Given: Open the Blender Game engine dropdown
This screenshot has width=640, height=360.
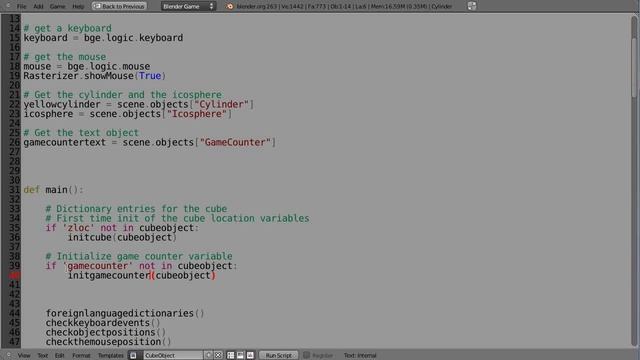Looking at the screenshot, I should click(x=188, y=6).
